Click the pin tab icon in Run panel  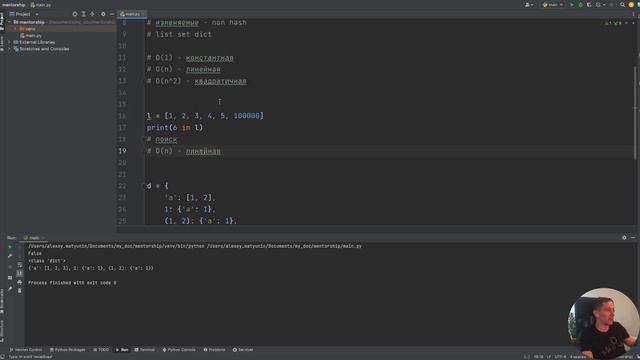click(x=10, y=289)
